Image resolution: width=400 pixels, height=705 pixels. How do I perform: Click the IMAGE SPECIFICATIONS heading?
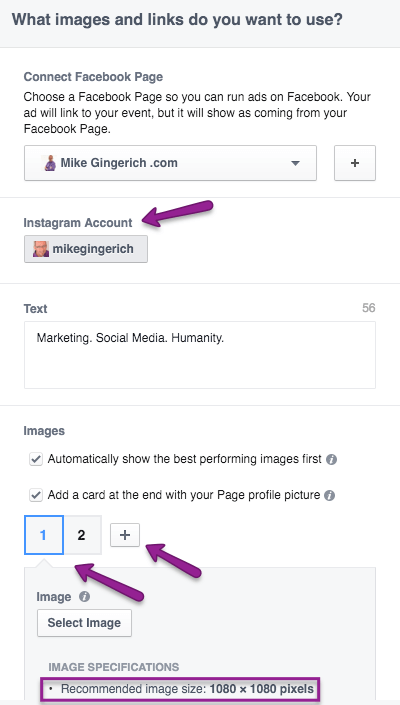pyautogui.click(x=114, y=667)
